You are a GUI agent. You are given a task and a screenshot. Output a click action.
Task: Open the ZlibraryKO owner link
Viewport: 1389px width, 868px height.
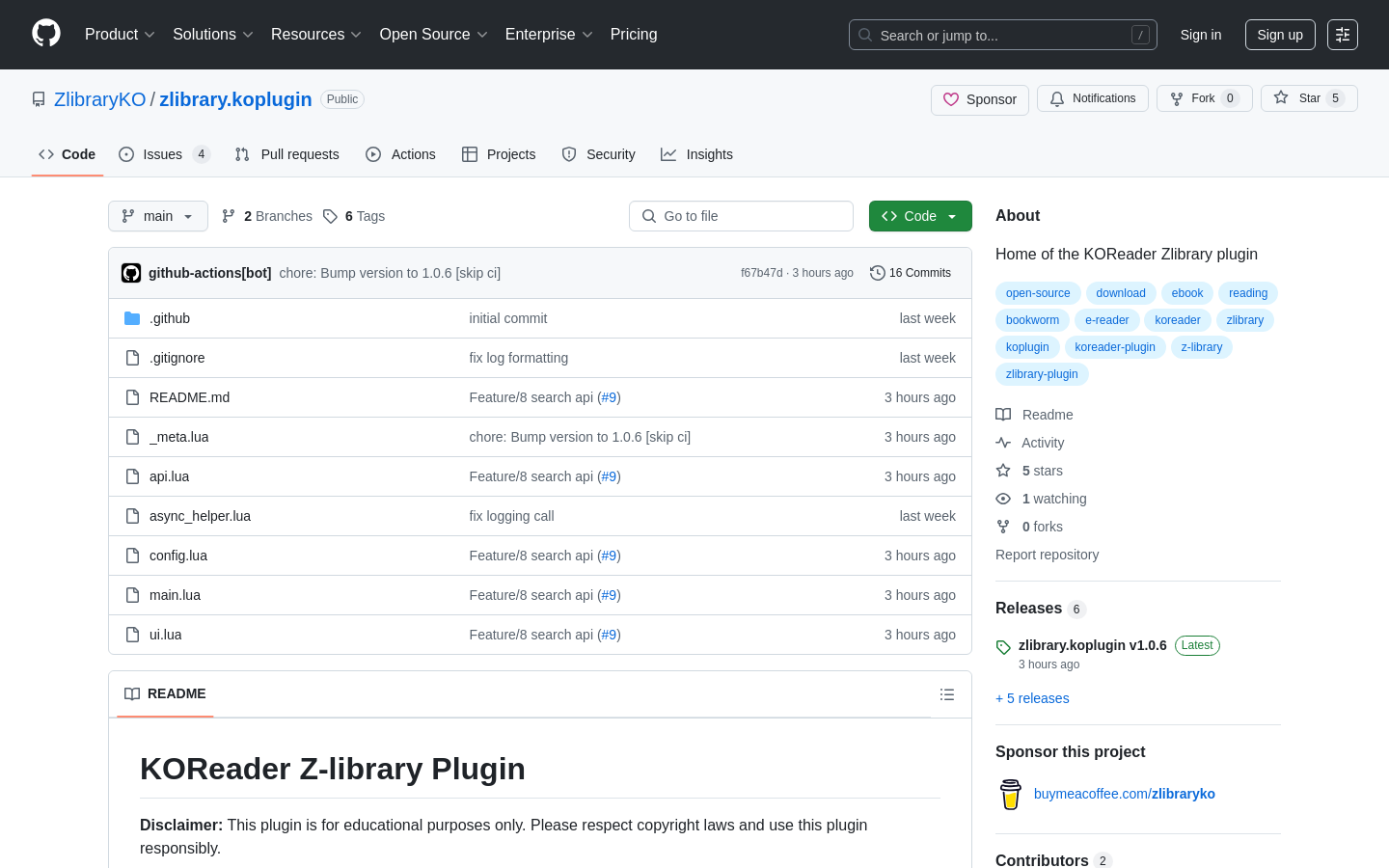pos(100,99)
